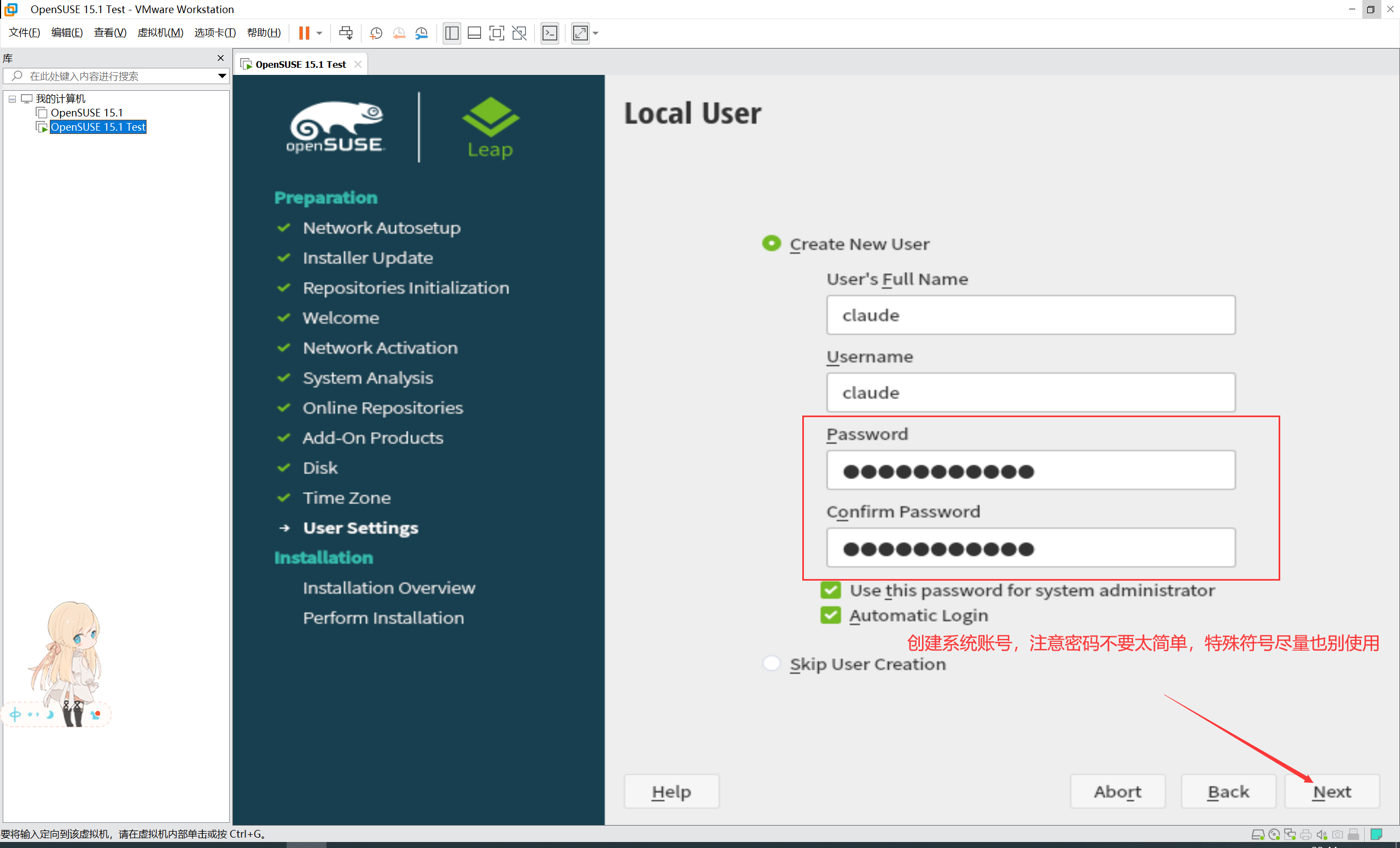Toggle the Automatic Login checkbox

pos(830,615)
